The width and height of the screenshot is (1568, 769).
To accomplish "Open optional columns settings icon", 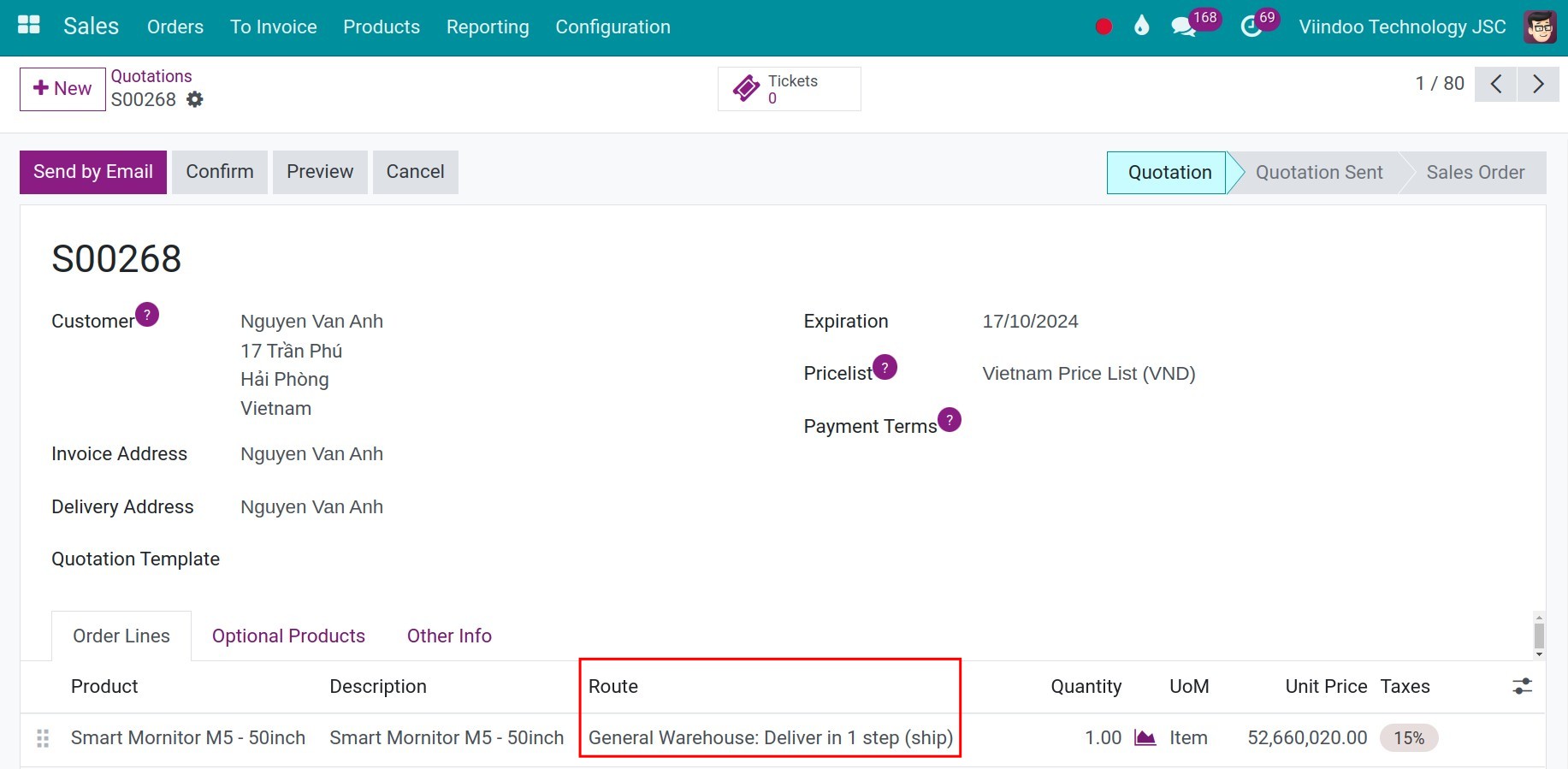I will point(1522,686).
